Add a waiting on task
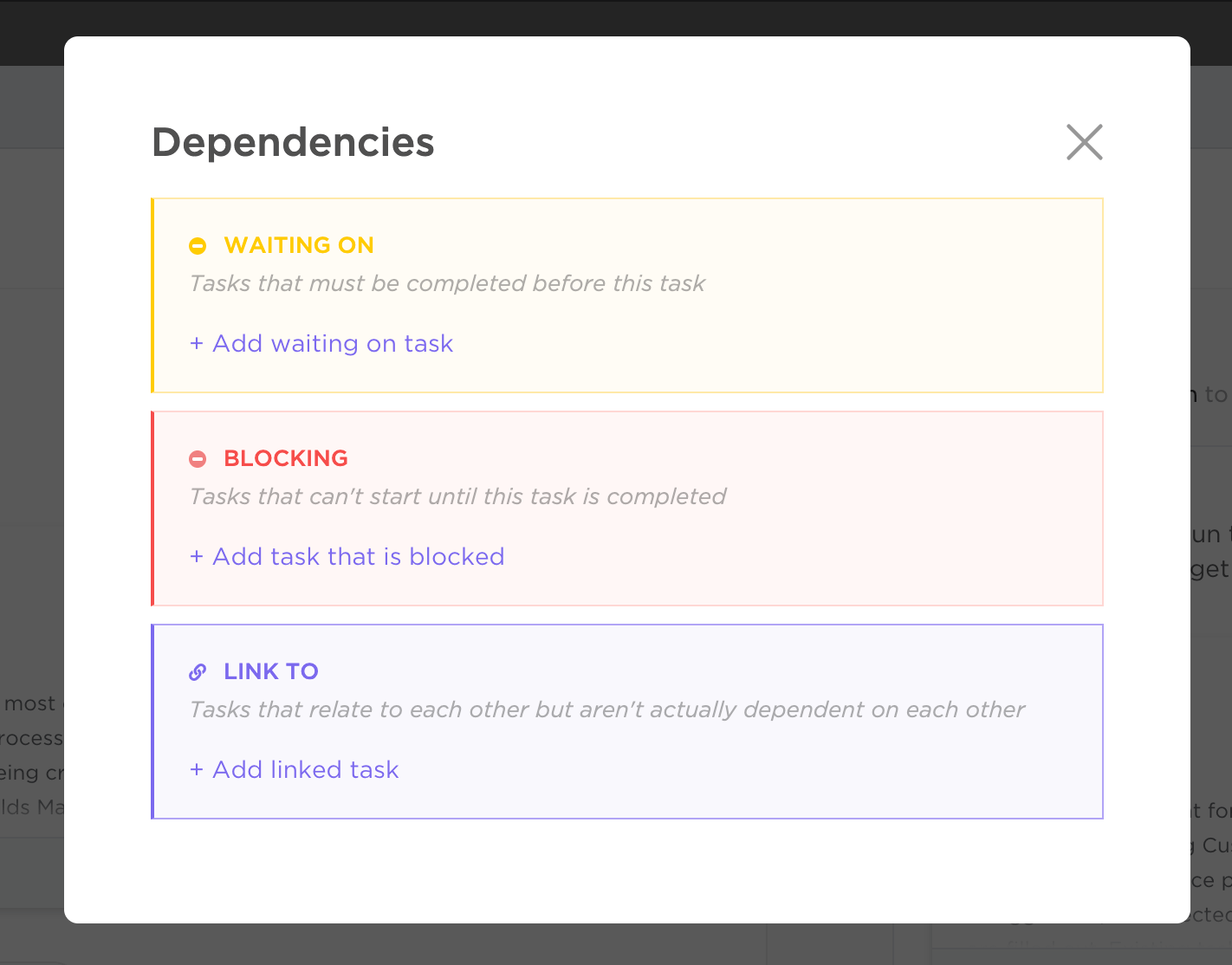The image size is (1232, 965). pos(321,344)
